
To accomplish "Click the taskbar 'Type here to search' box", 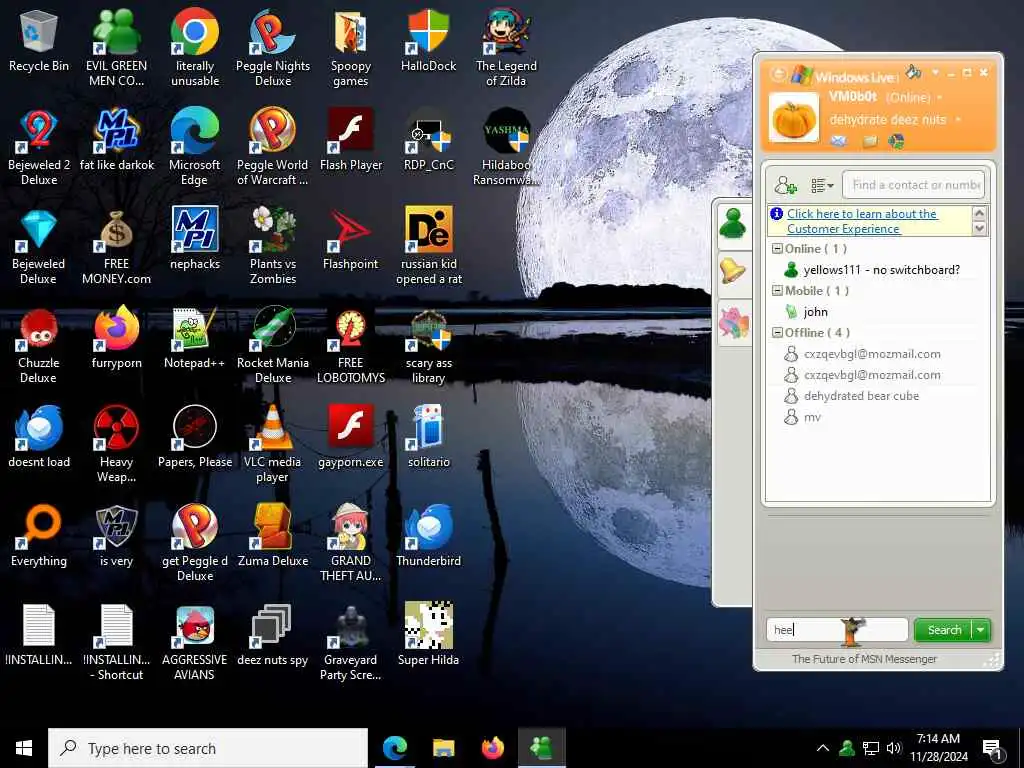I will (208, 748).
